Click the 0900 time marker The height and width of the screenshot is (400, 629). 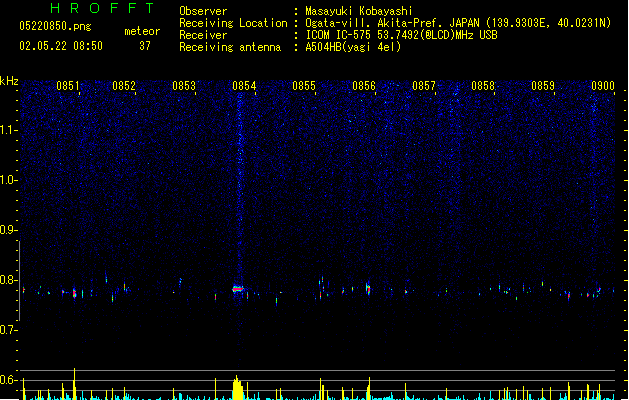point(603,86)
